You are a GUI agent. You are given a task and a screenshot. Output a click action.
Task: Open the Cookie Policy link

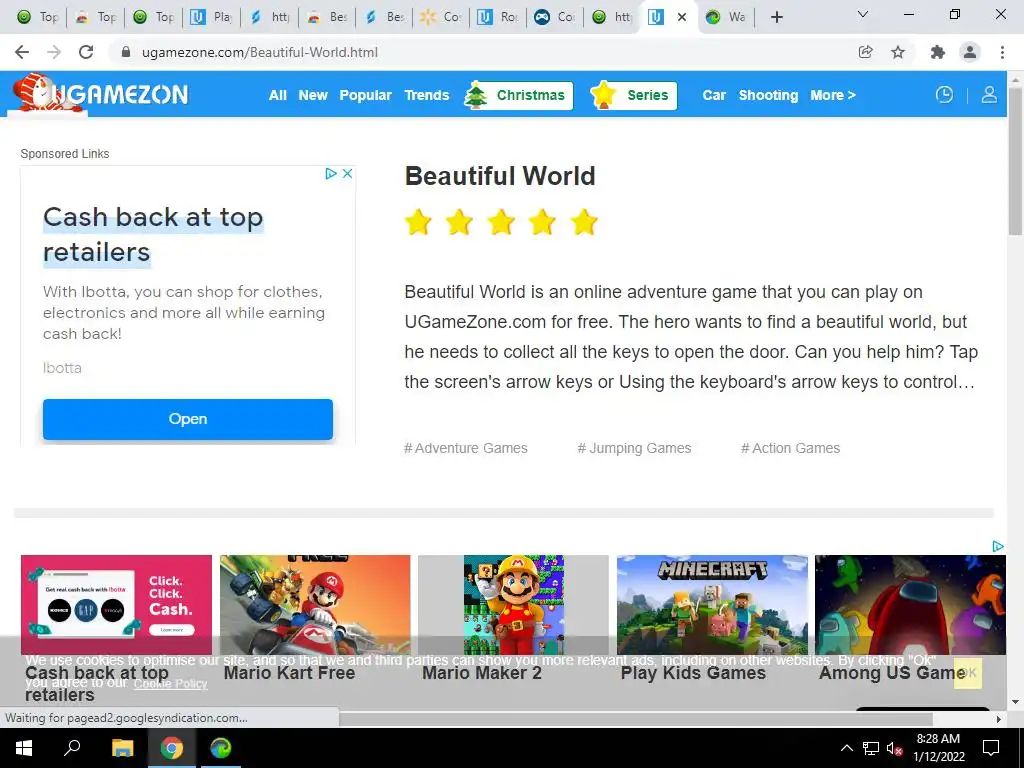click(170, 683)
